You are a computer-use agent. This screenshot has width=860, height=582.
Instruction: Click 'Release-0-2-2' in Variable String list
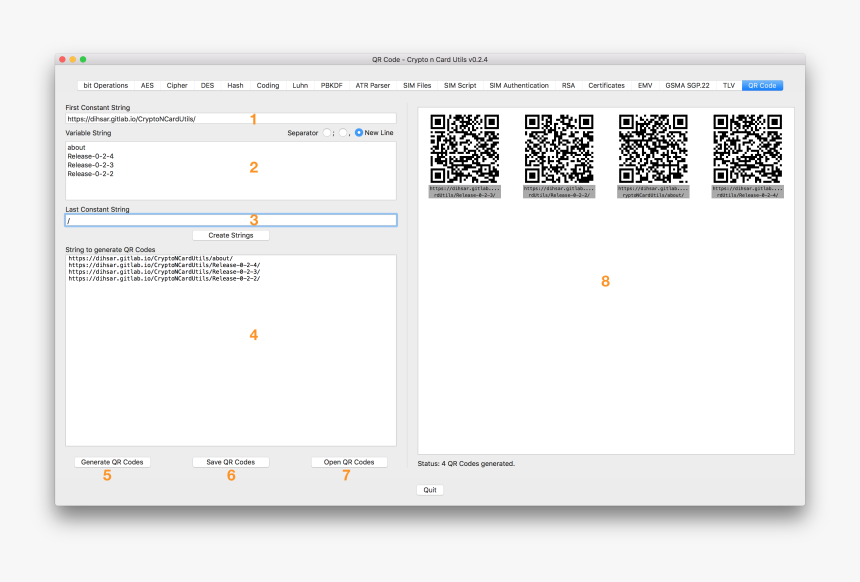point(90,174)
